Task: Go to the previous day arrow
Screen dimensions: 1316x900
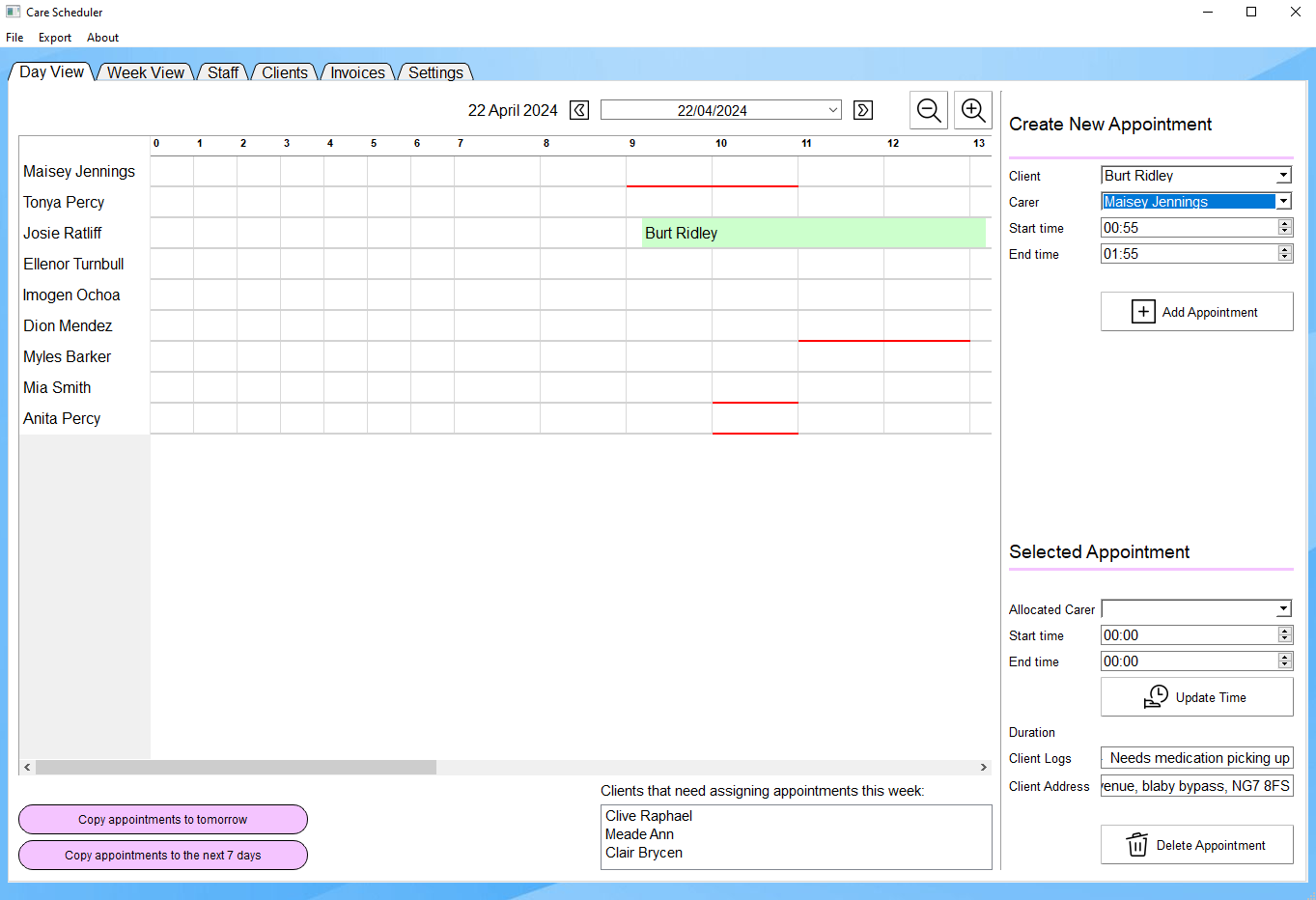Action: coord(579,110)
